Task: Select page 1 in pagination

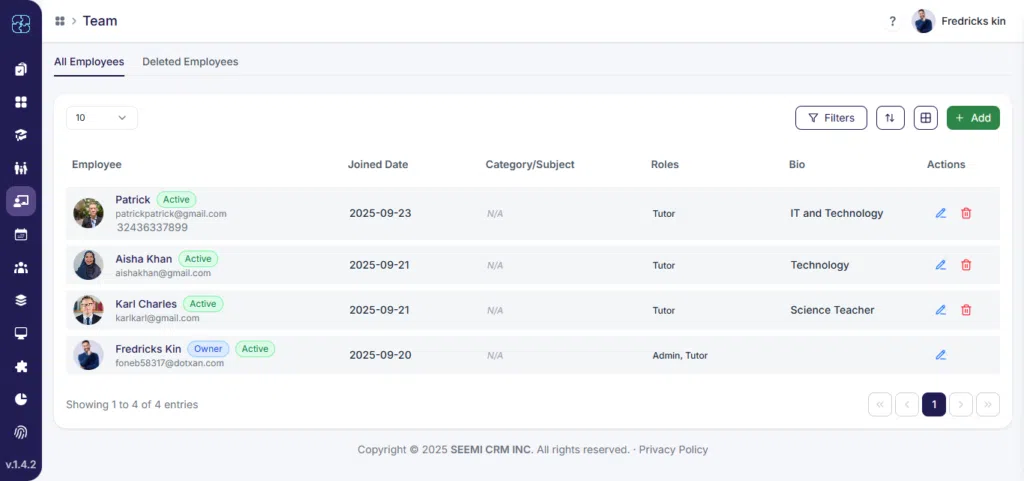Action: pos(934,405)
